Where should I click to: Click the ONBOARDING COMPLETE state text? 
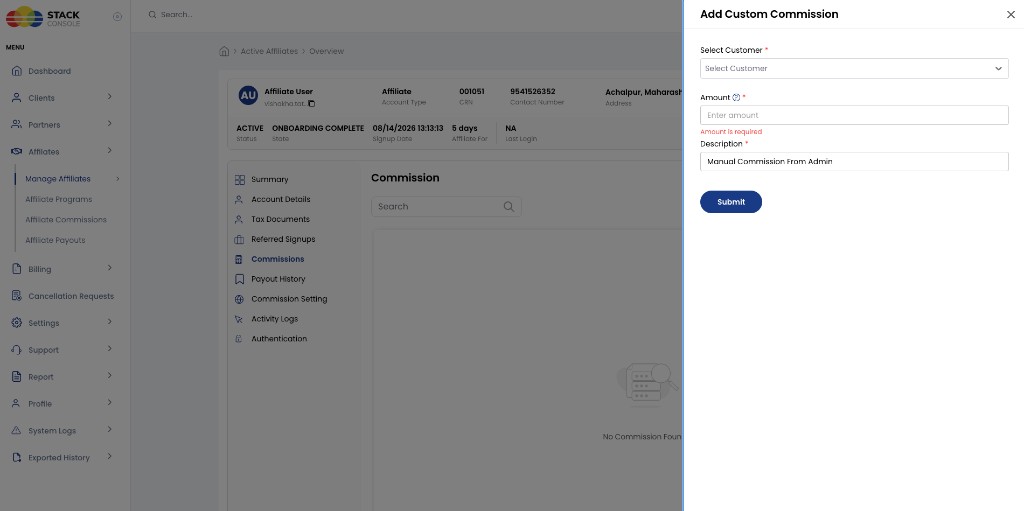coord(318,128)
